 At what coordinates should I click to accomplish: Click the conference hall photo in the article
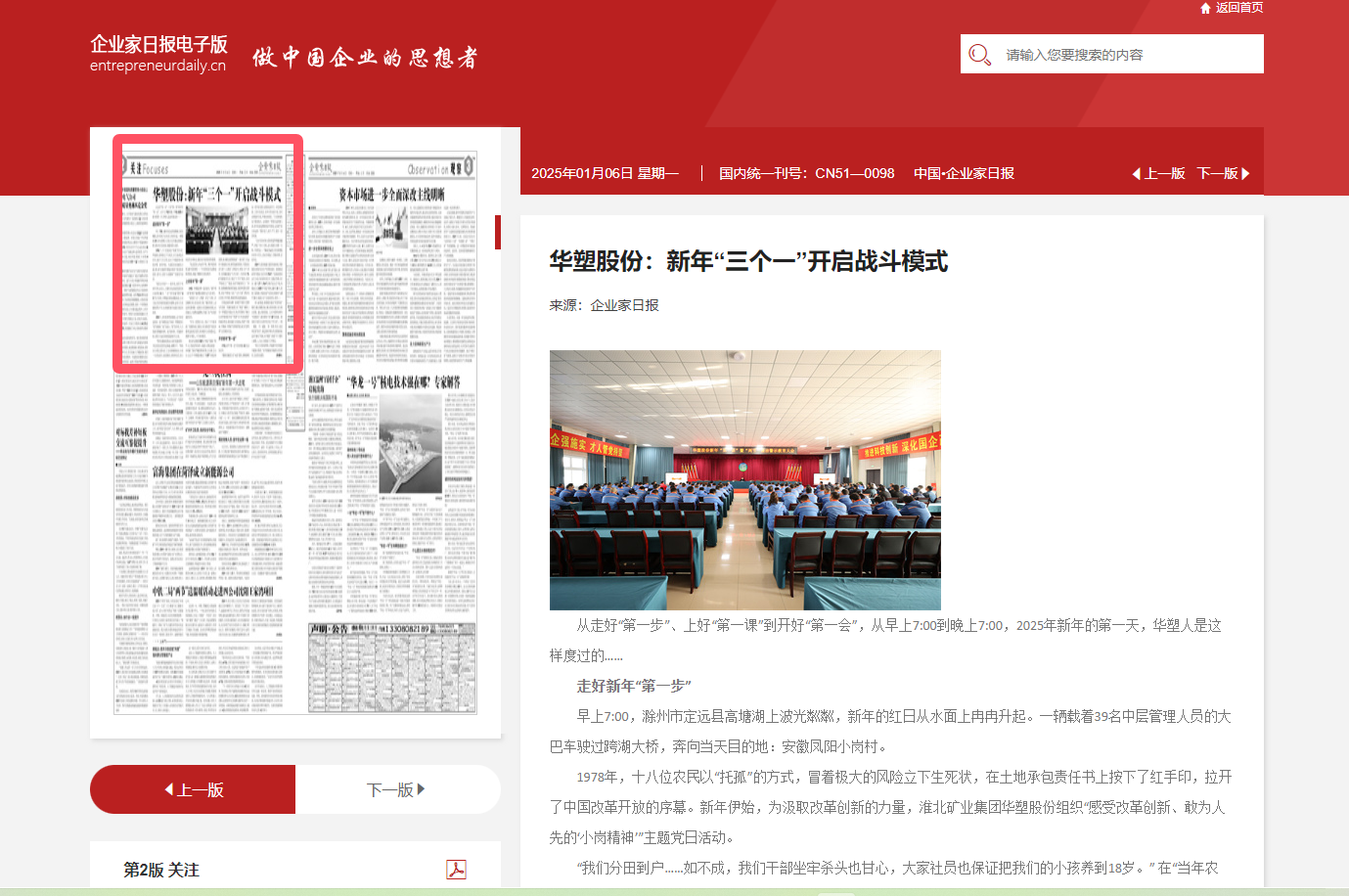[x=744, y=480]
